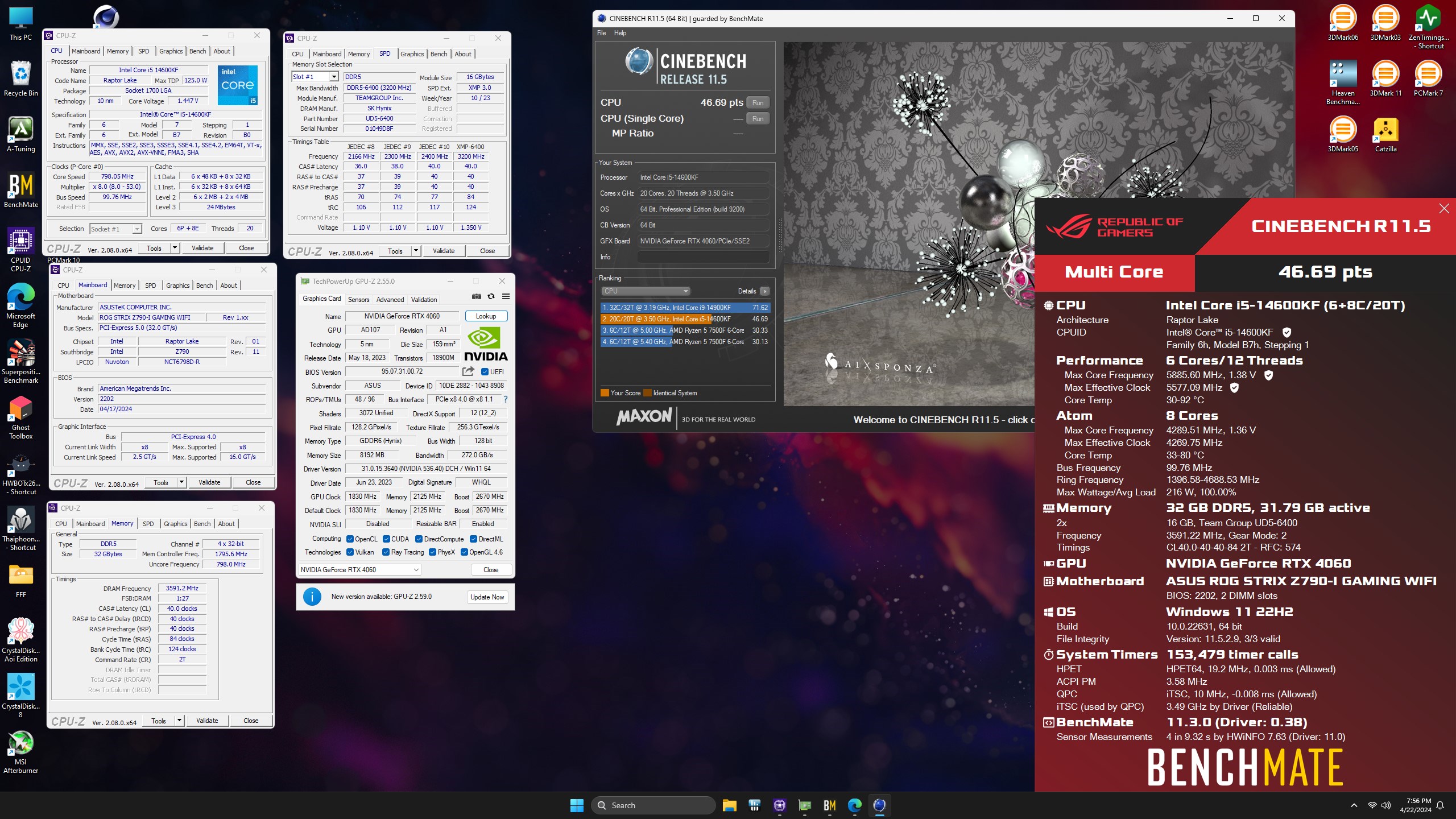This screenshot has height=819, width=1456.
Task: Toggle the Ray Tracing checkbox in GPU-Z
Action: tap(386, 552)
